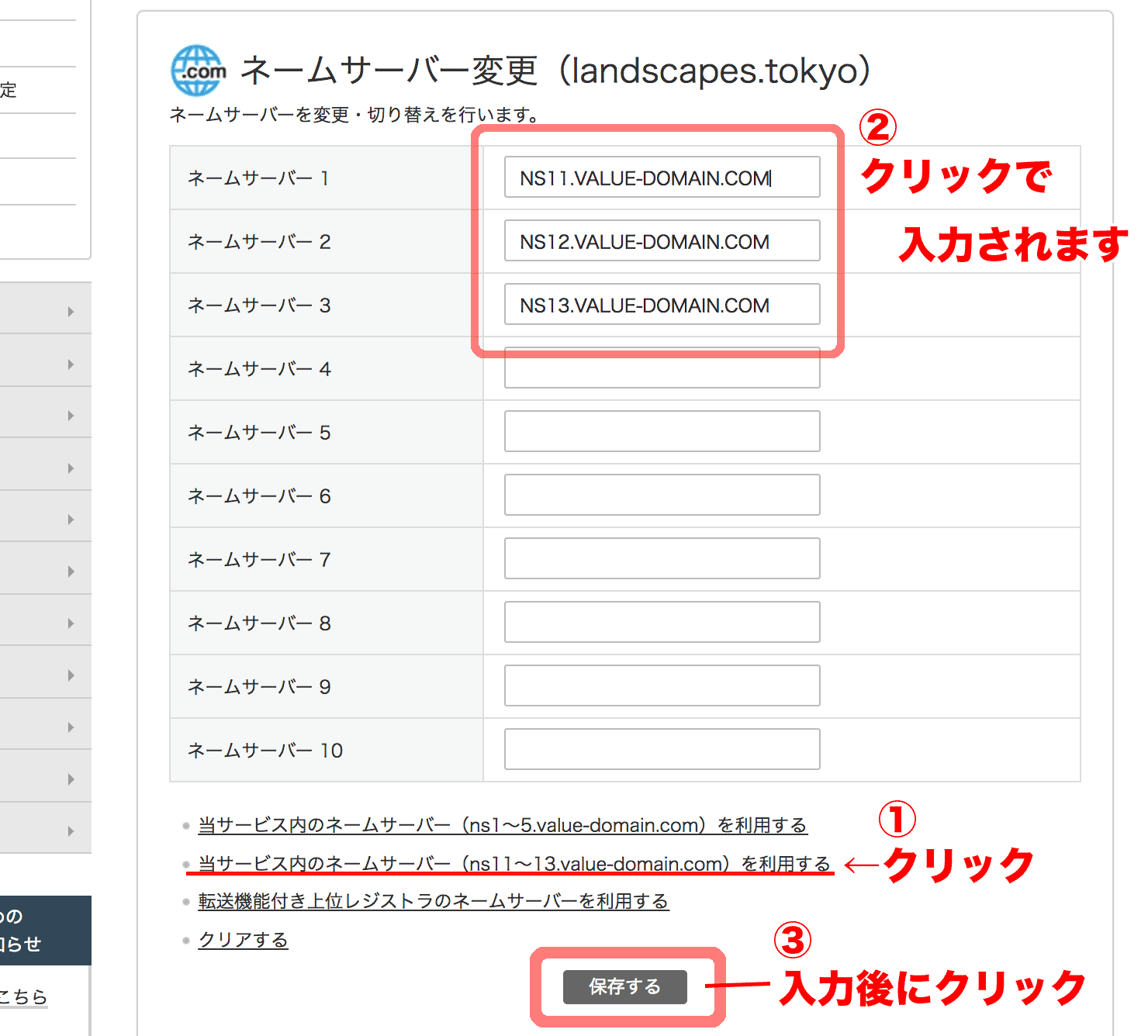Click the ネームサーバー 3 input field
The image size is (1148, 1036).
click(x=662, y=304)
